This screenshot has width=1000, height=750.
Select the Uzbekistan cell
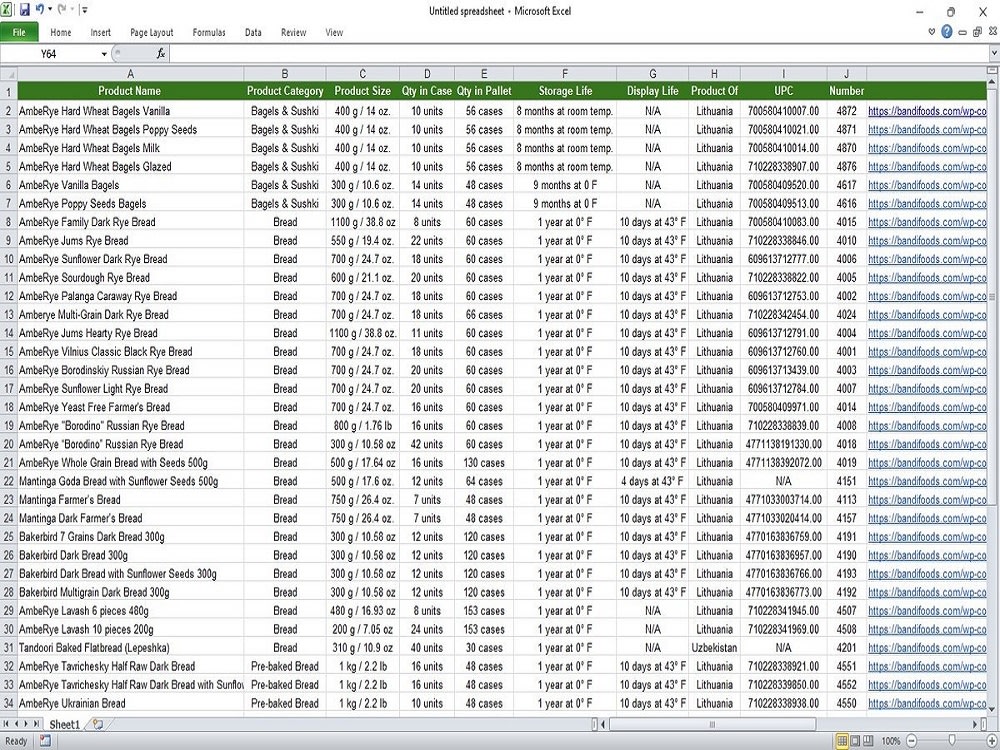(714, 647)
